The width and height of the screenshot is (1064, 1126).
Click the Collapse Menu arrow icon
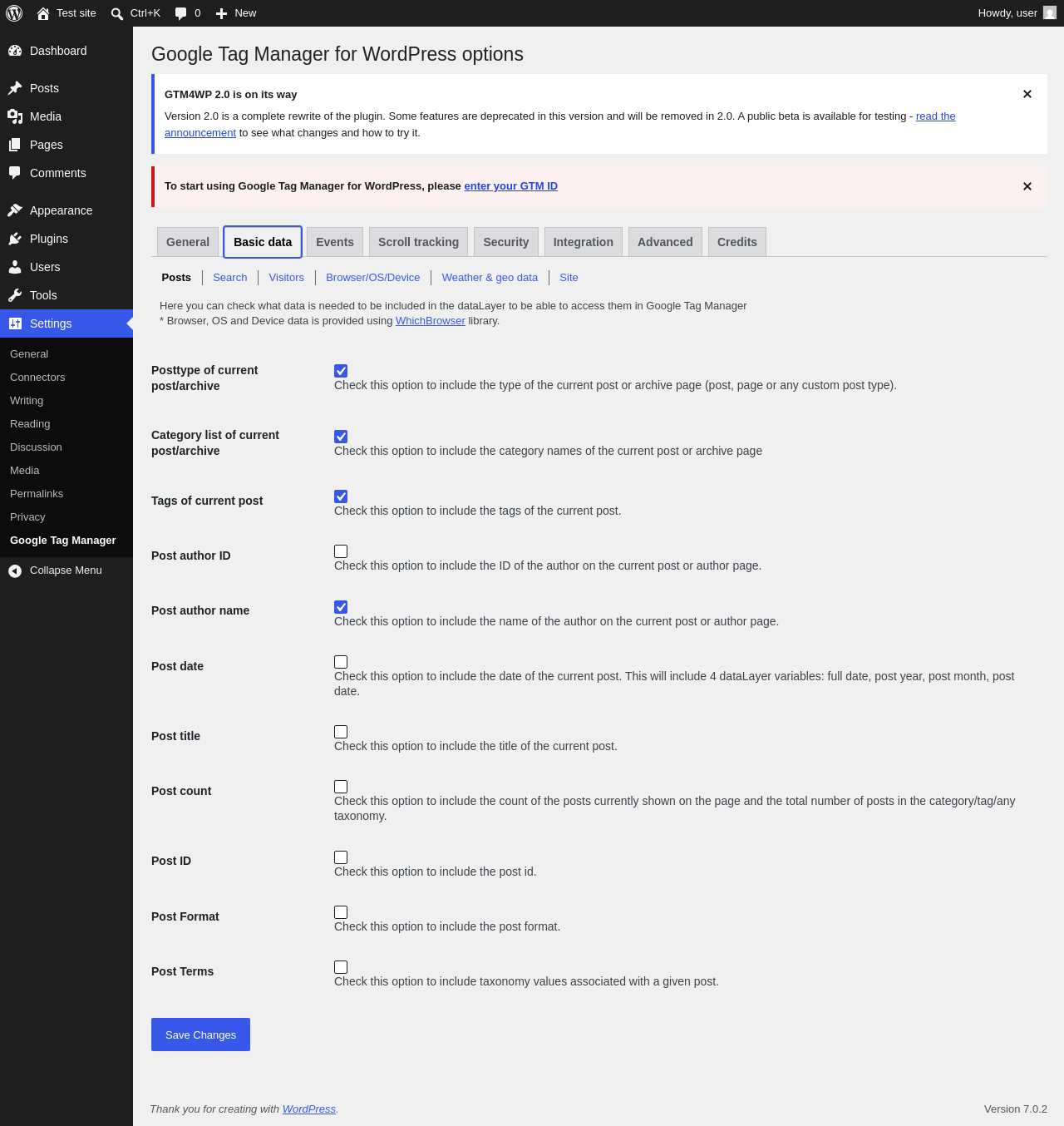[x=15, y=570]
